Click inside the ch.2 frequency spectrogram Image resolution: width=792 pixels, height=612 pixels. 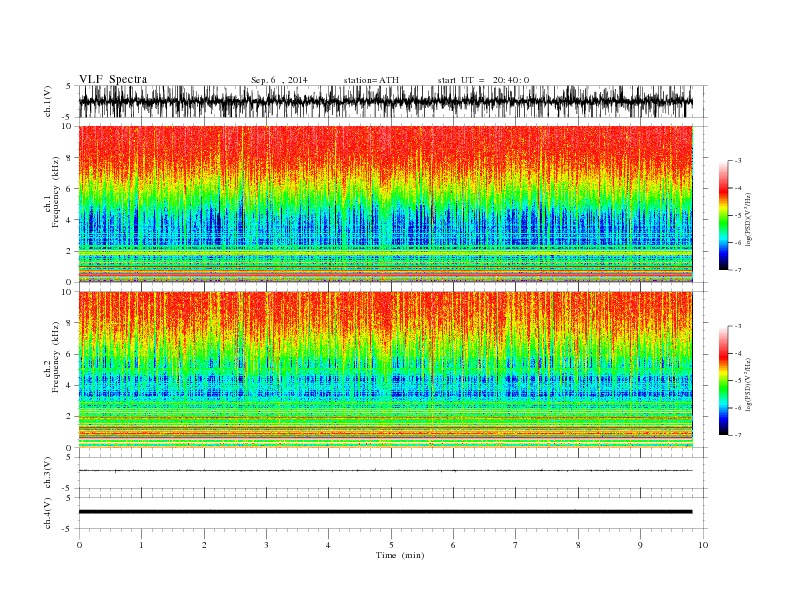click(x=386, y=370)
